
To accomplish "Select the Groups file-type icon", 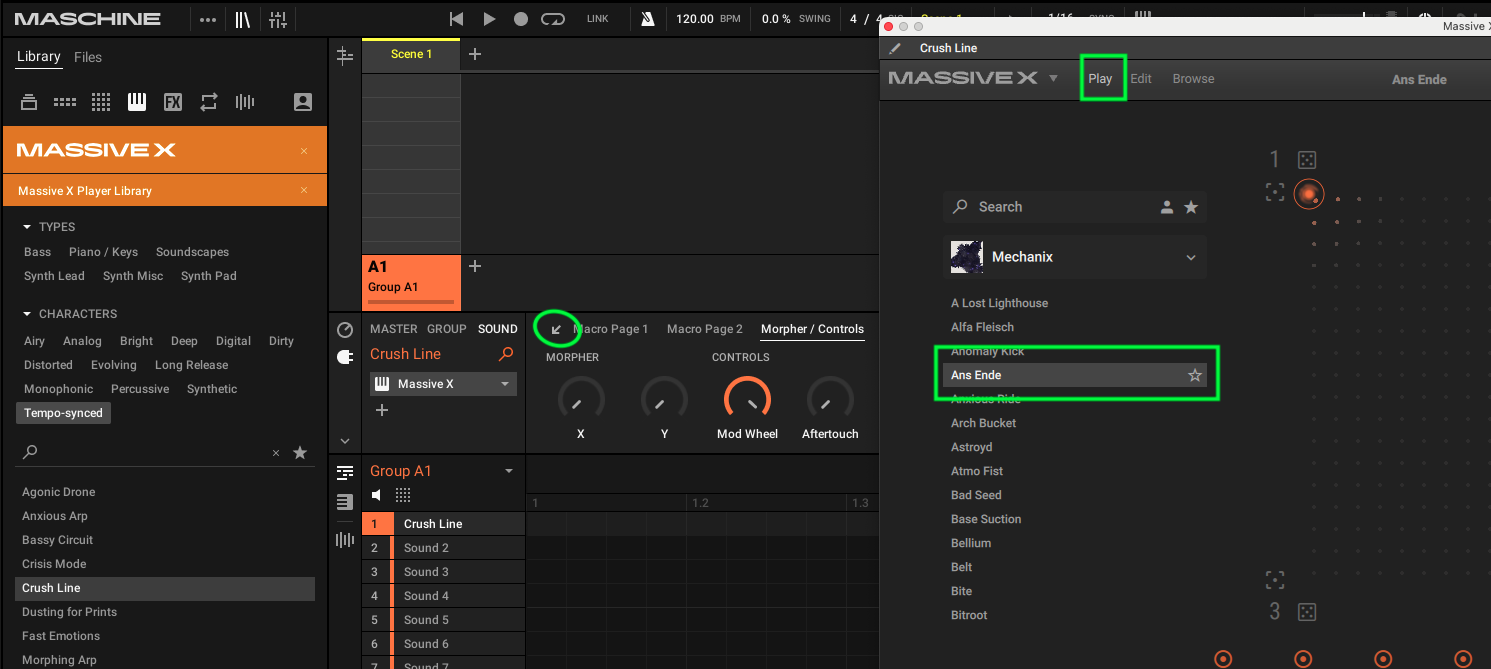I will (65, 102).
